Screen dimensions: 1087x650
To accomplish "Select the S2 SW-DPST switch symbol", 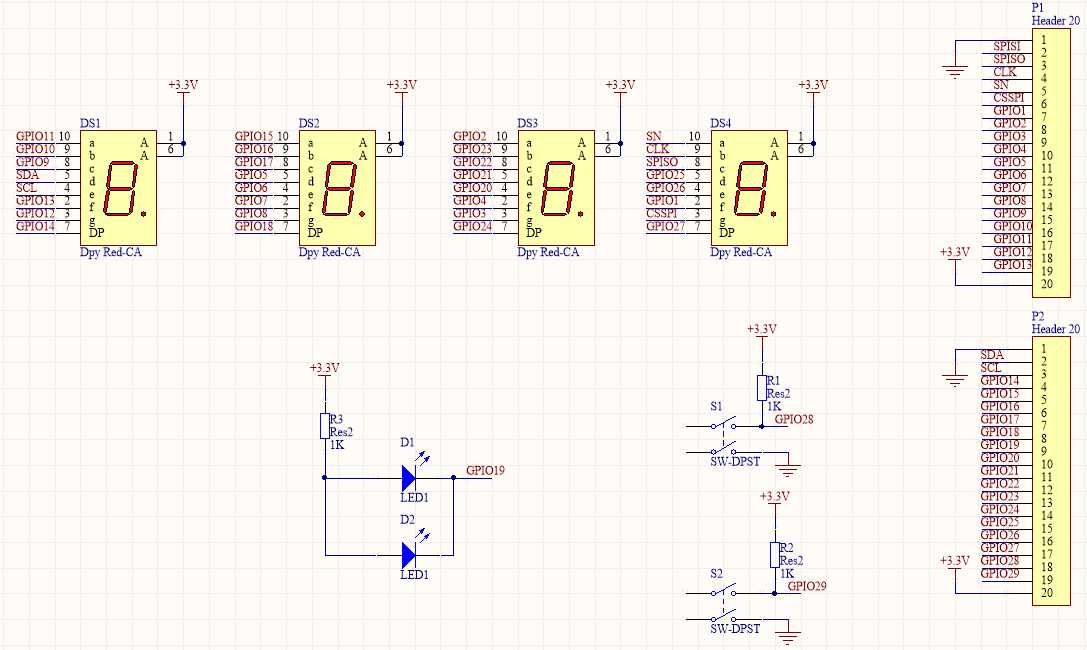I will 723,606.
